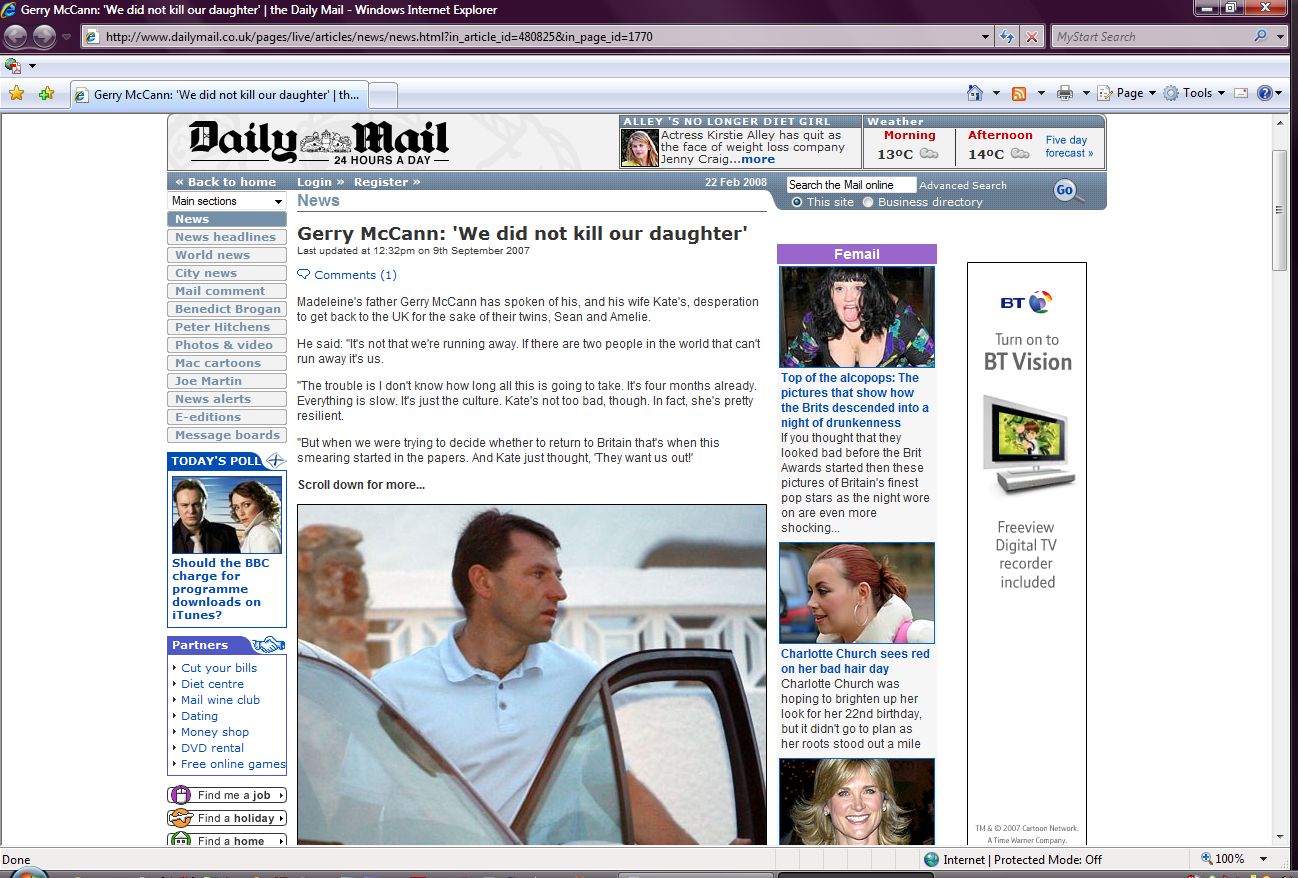Open the 'Main sections' dropdown
The height and width of the screenshot is (878, 1298).
tap(227, 201)
